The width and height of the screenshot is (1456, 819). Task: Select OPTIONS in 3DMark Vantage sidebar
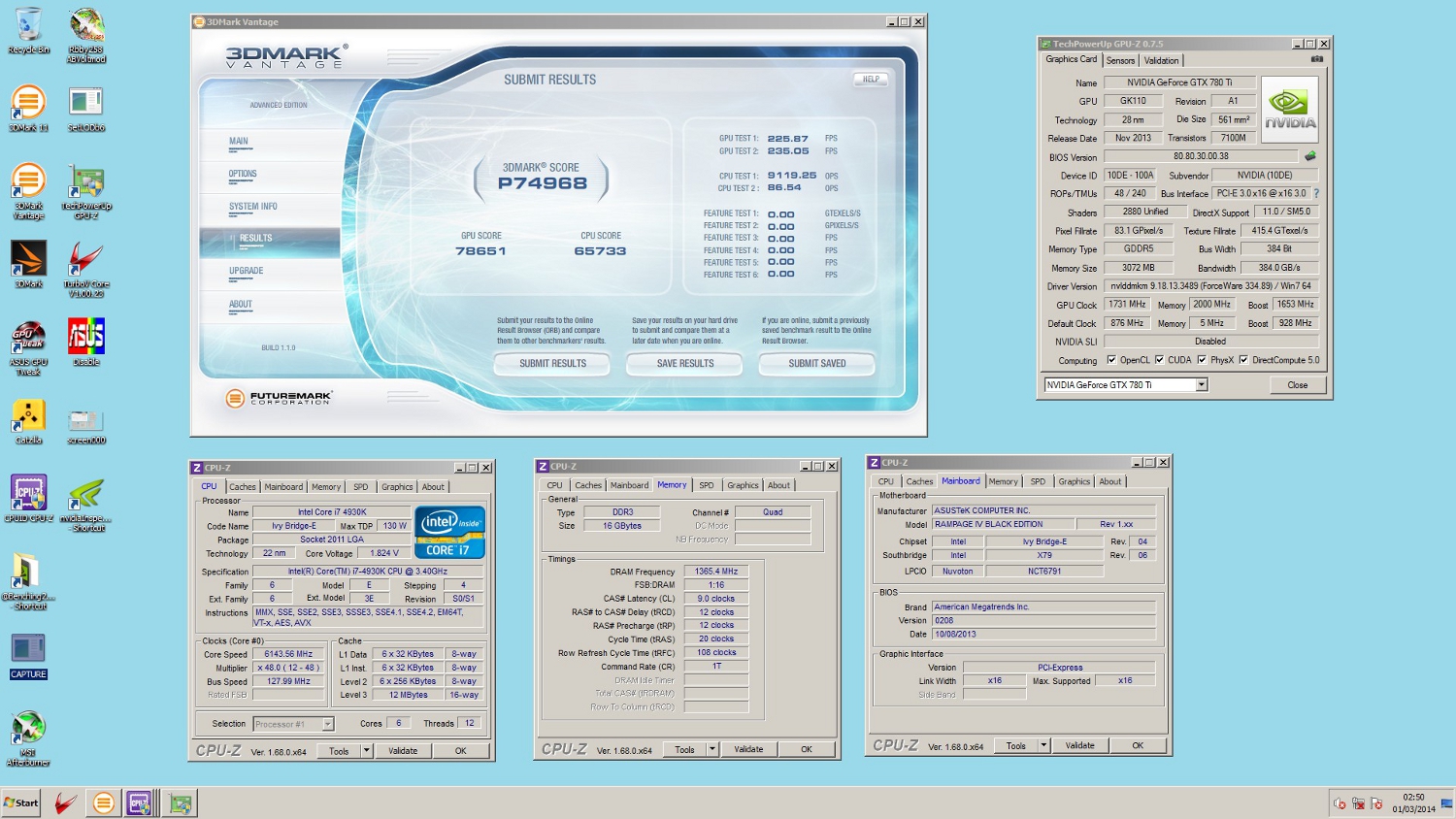(x=243, y=175)
